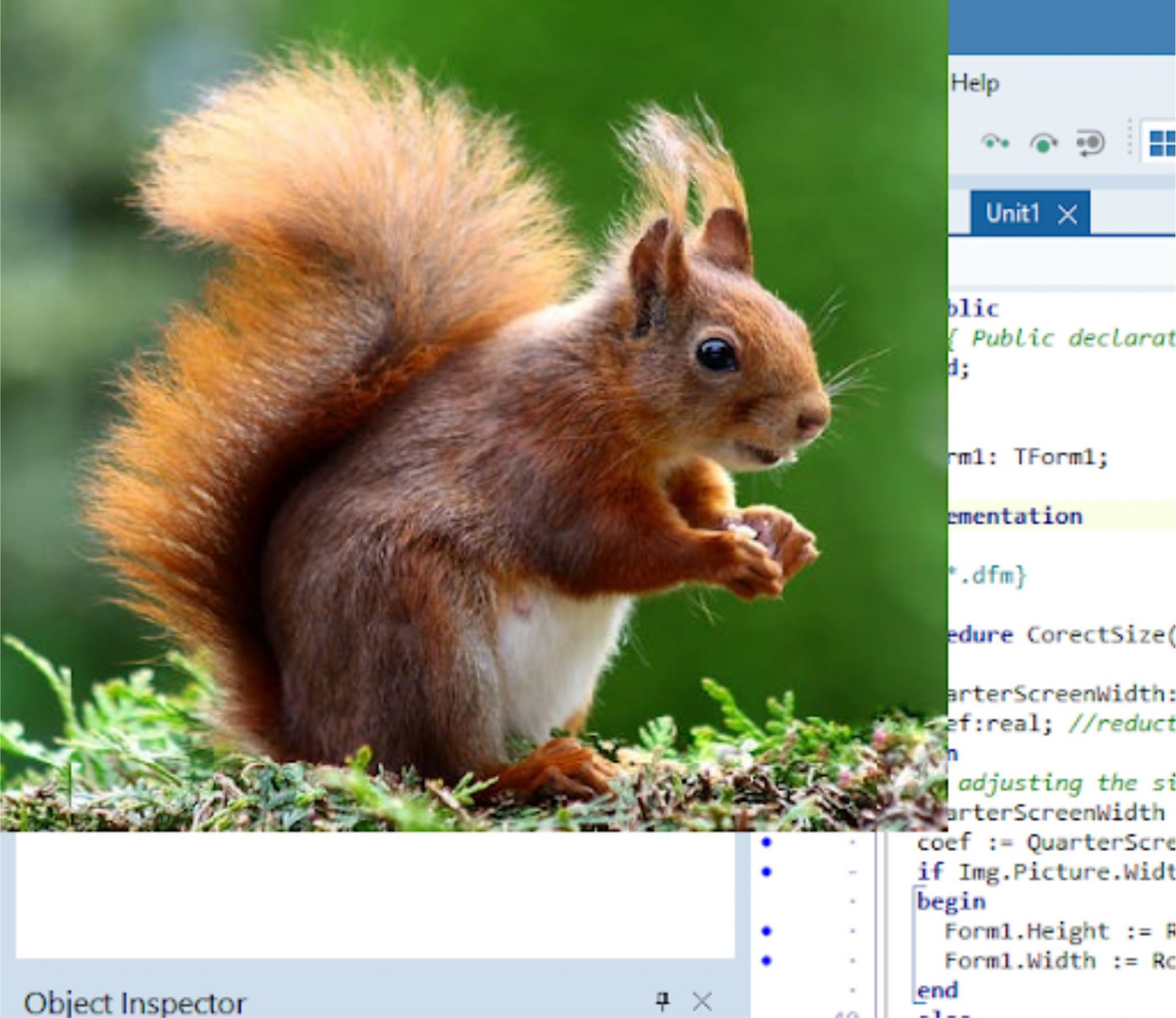
Task: Click a blue compiled-line dot in the gutter
Action: [x=766, y=842]
